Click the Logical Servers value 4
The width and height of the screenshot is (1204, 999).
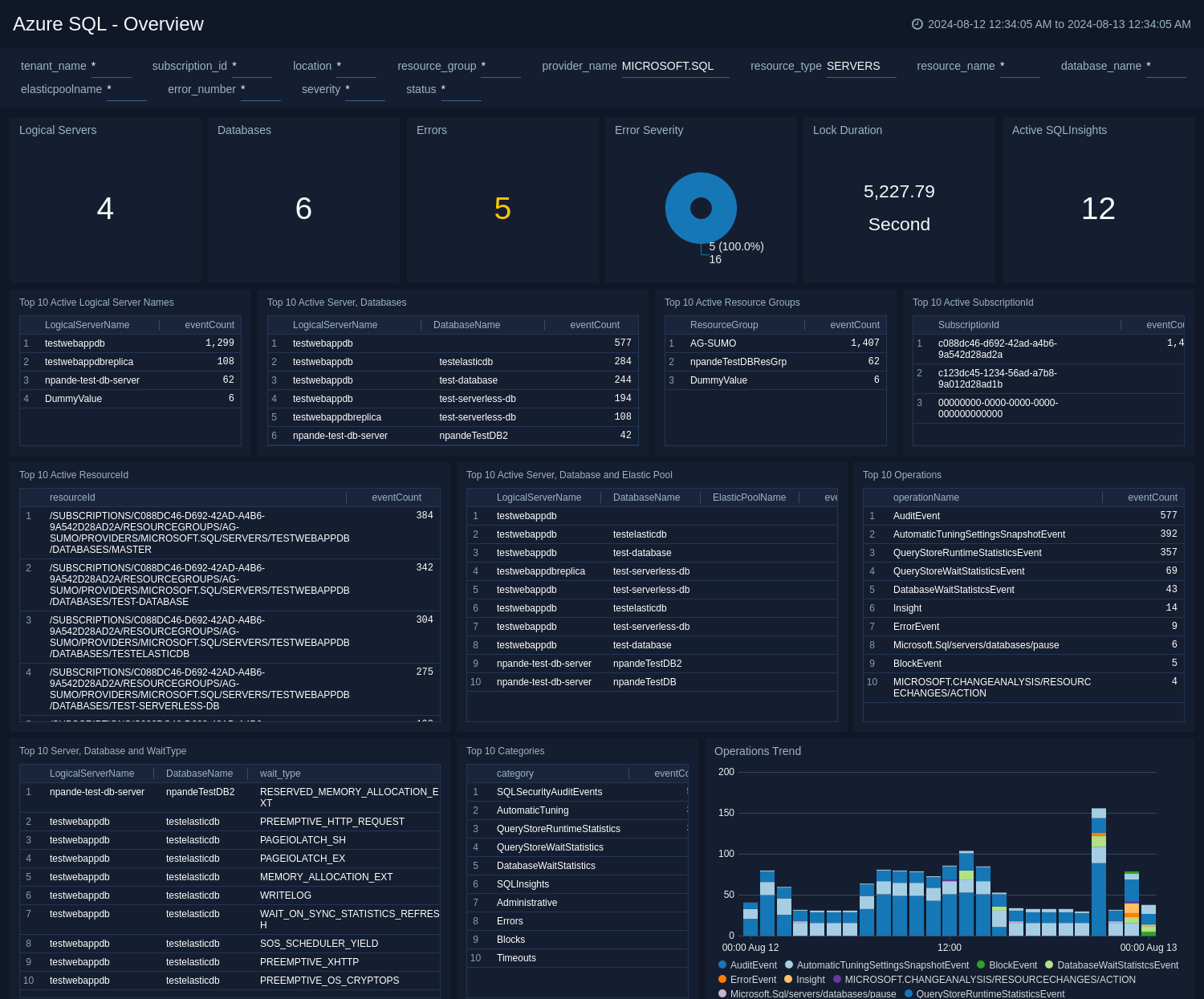click(105, 209)
